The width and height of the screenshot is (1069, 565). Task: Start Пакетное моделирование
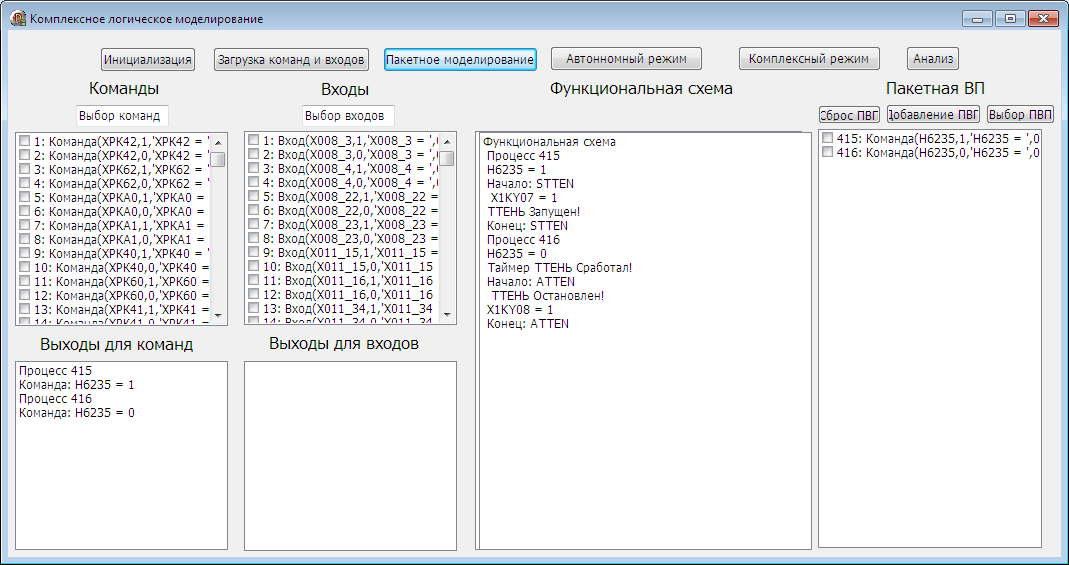pyautogui.click(x=460, y=59)
